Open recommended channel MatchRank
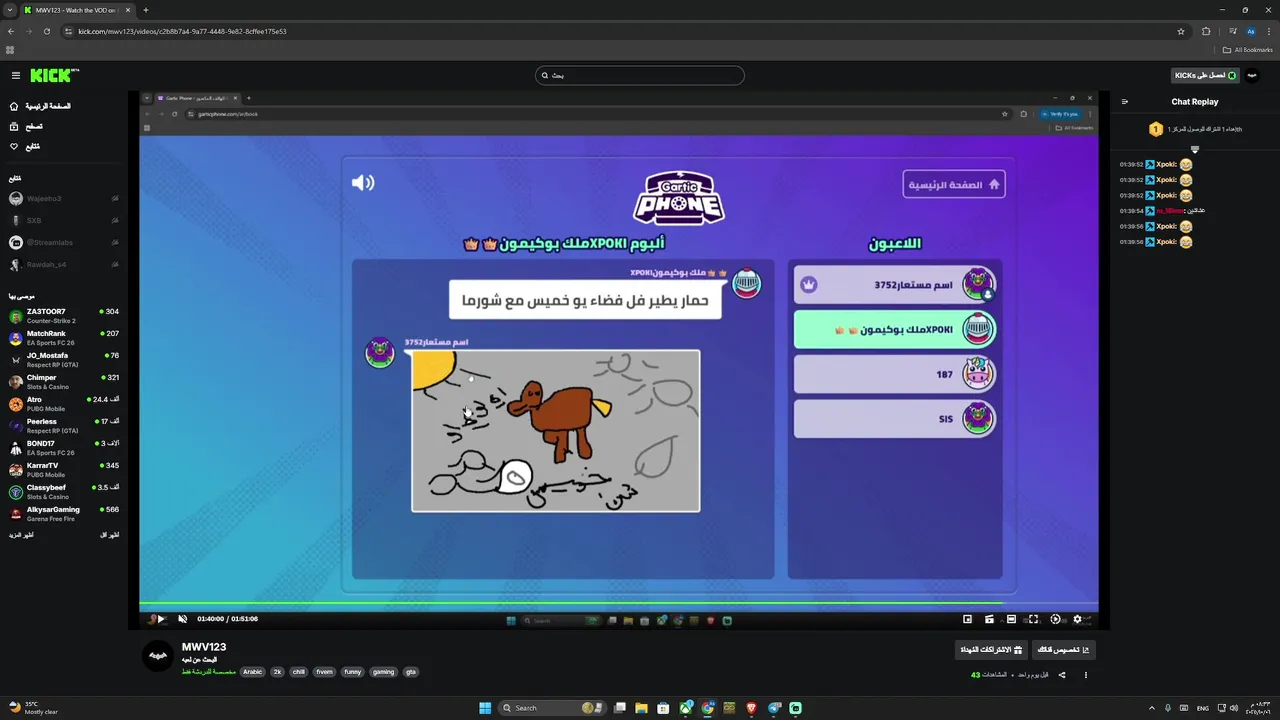This screenshot has height=720, width=1280. coord(64,338)
